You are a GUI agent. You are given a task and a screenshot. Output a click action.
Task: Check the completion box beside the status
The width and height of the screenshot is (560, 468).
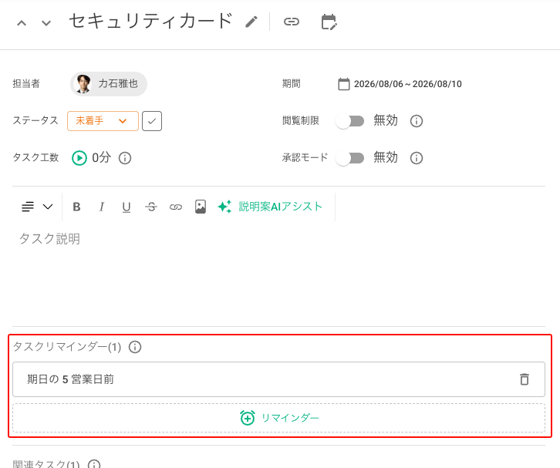tap(152, 121)
